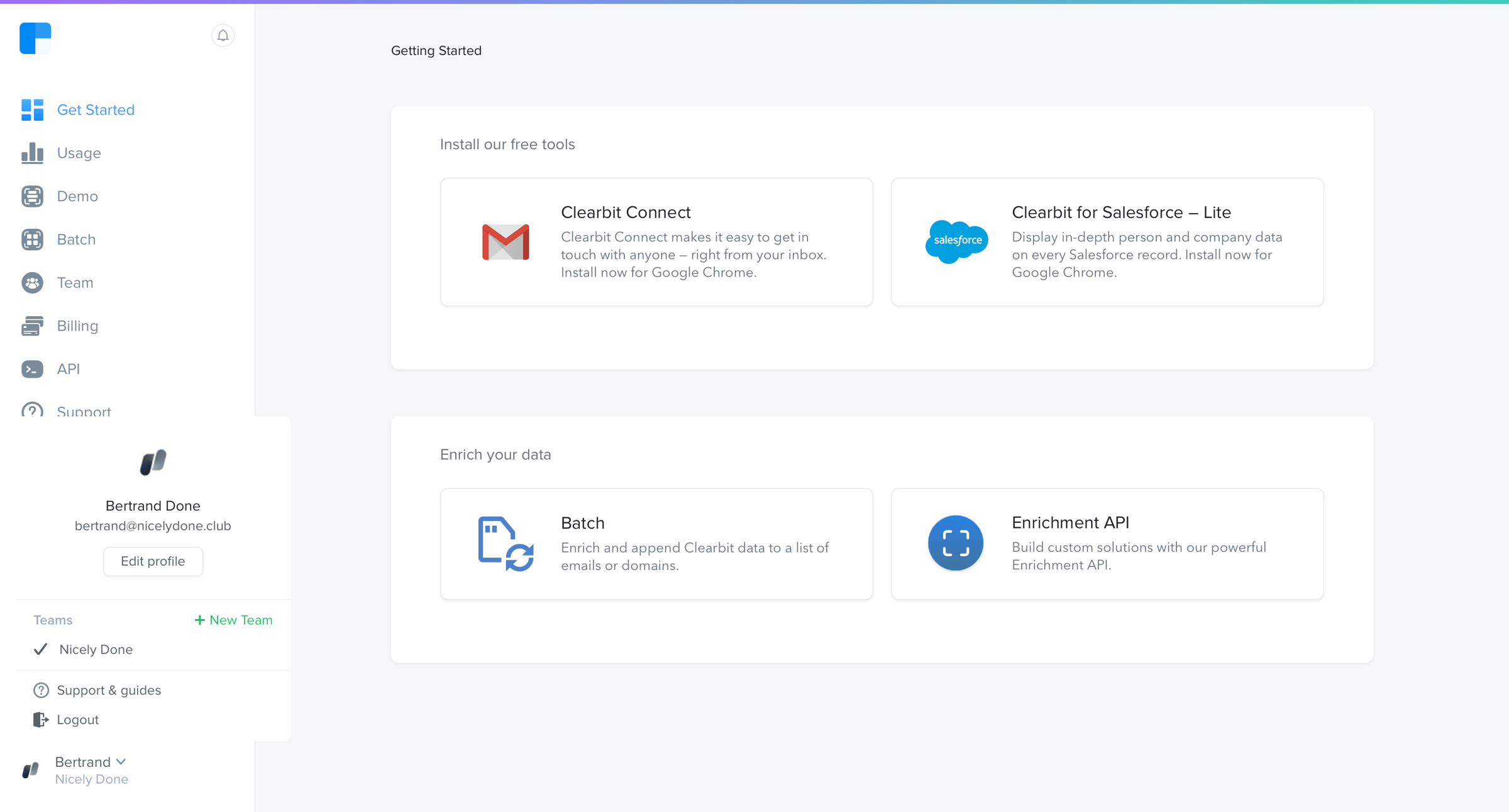The image size is (1509, 812).
Task: Click the Support & guides help icon
Action: click(x=41, y=690)
